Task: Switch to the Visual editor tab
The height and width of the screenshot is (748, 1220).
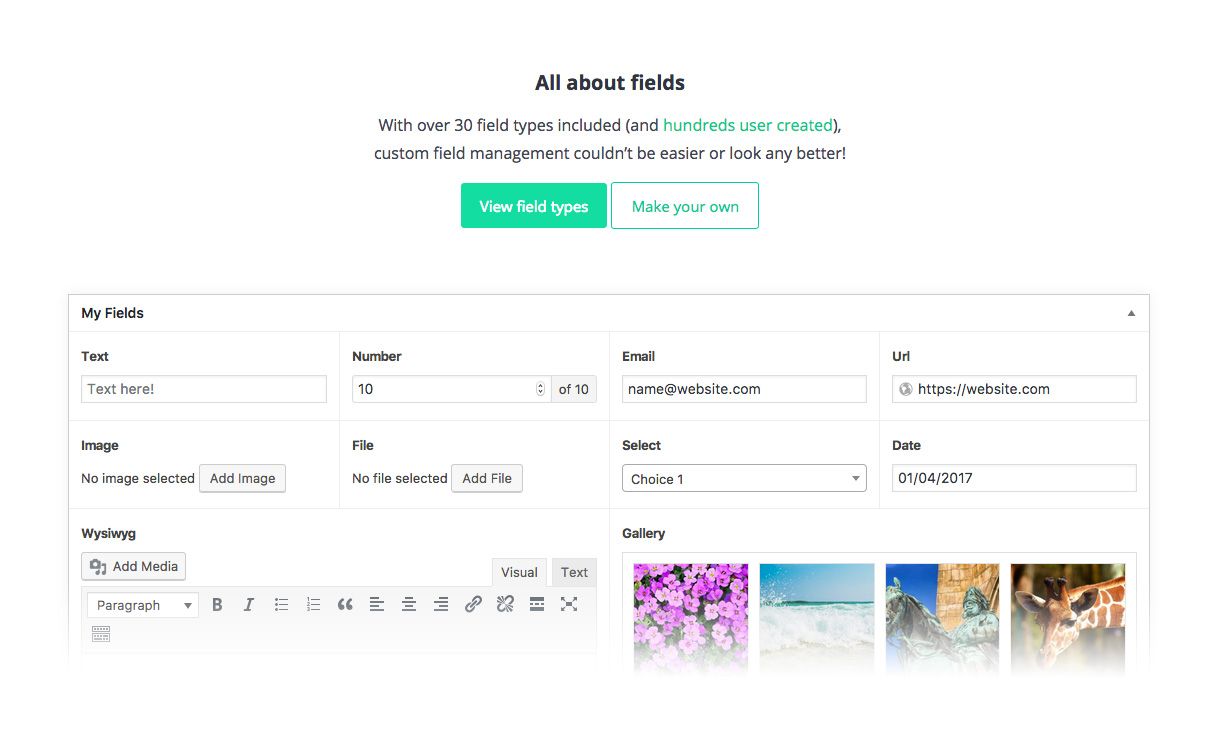Action: click(x=519, y=572)
